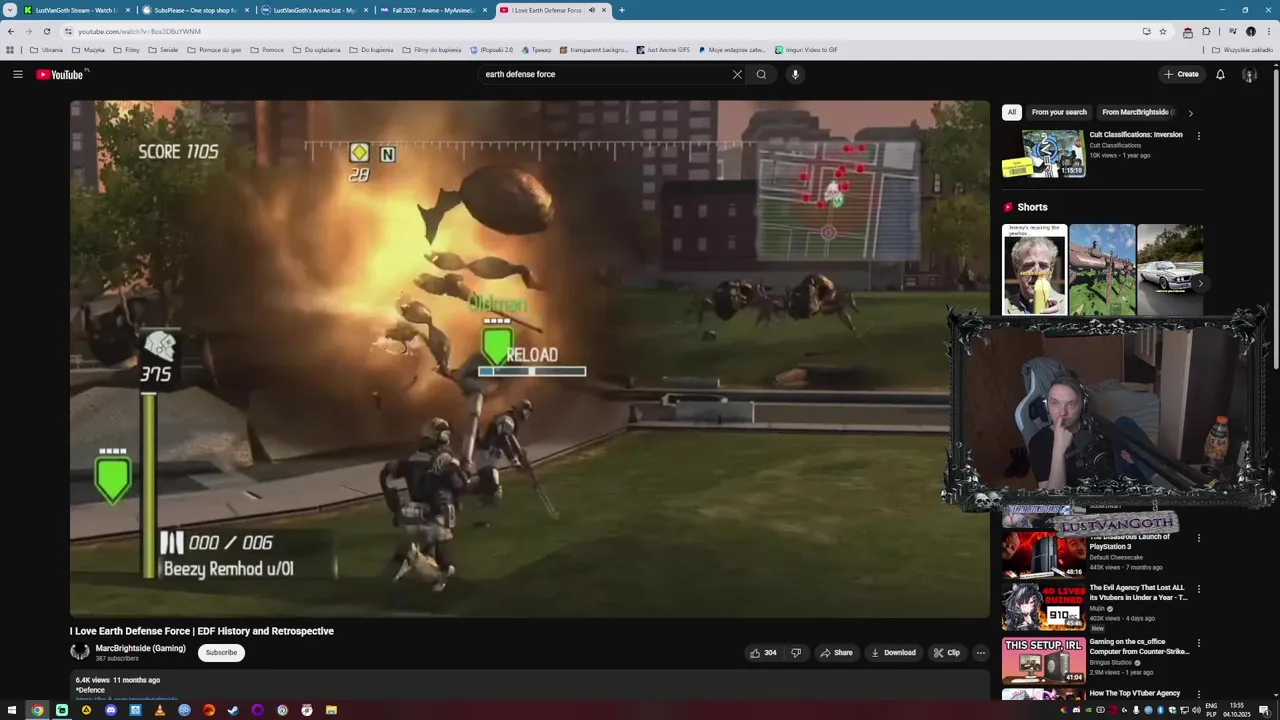The height and width of the screenshot is (720, 1280).
Task: Go back with the browser back arrow
Action: click(x=11, y=31)
